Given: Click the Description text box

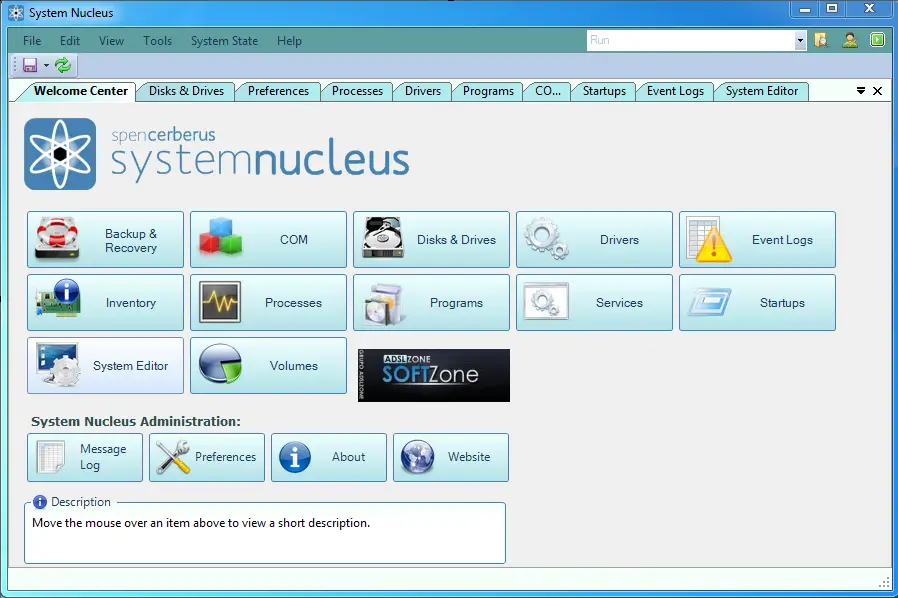Looking at the screenshot, I should (265, 533).
